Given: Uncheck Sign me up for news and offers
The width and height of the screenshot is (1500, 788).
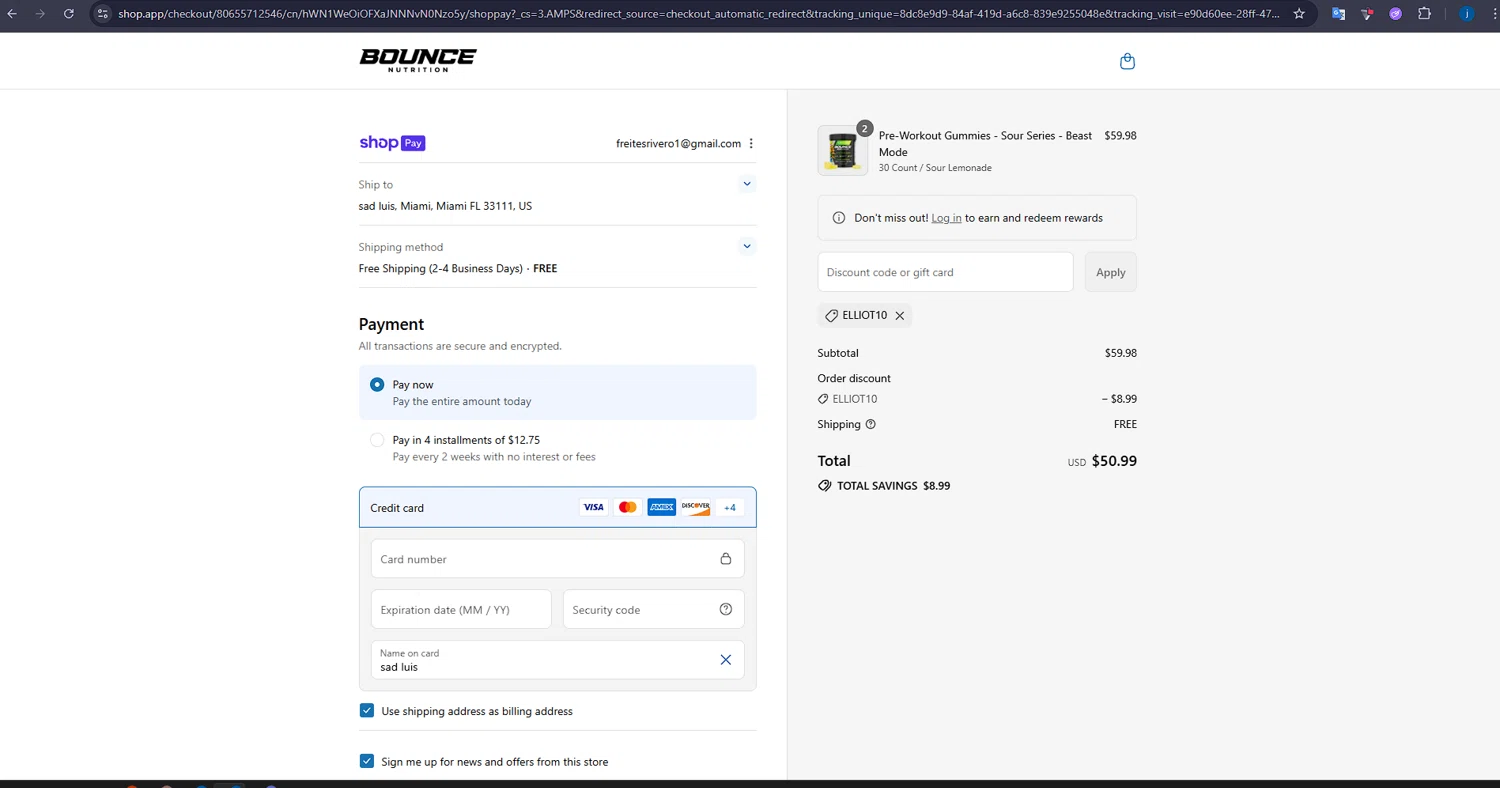Looking at the screenshot, I should (367, 761).
